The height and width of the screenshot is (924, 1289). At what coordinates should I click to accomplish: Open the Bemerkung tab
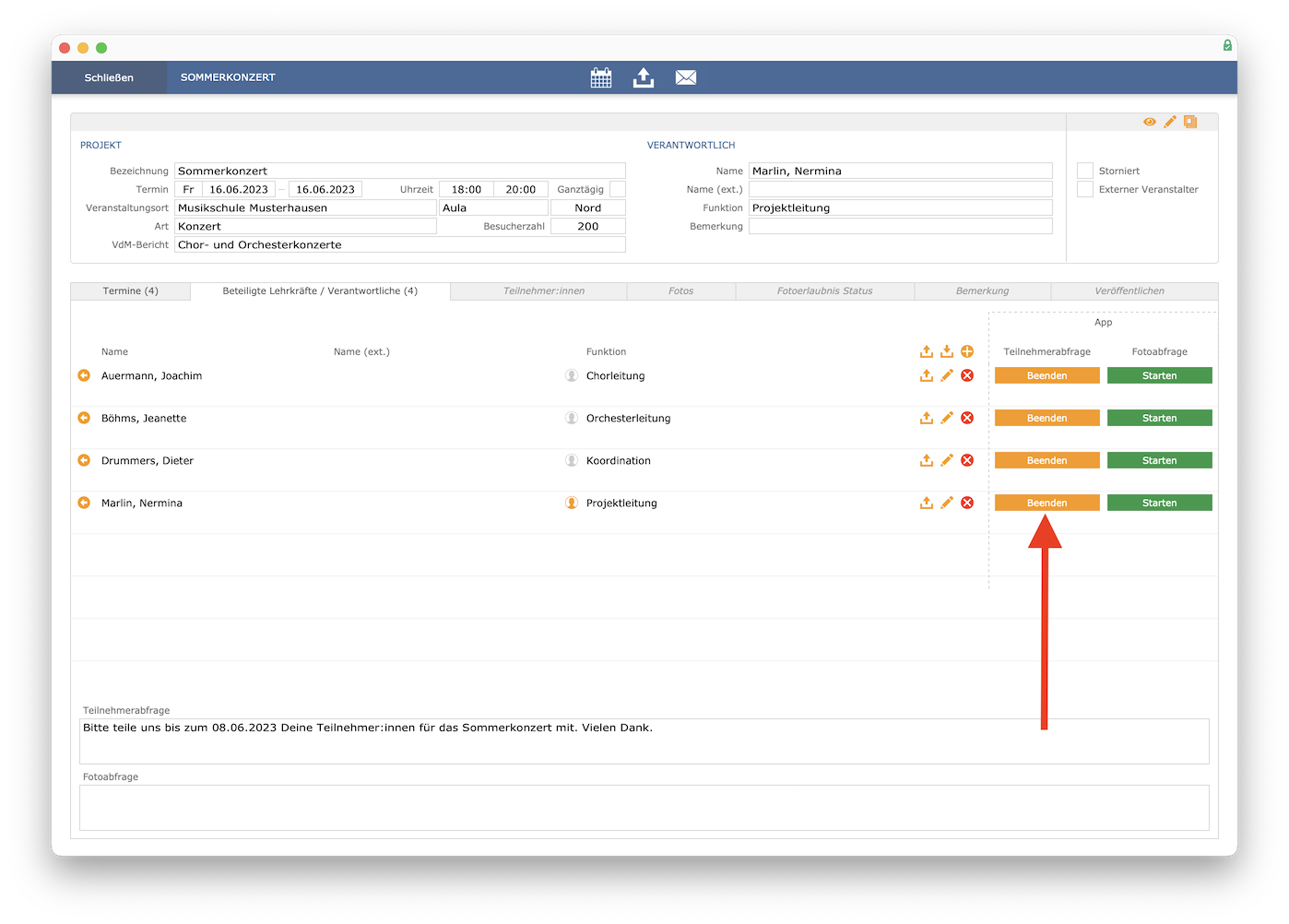983,291
